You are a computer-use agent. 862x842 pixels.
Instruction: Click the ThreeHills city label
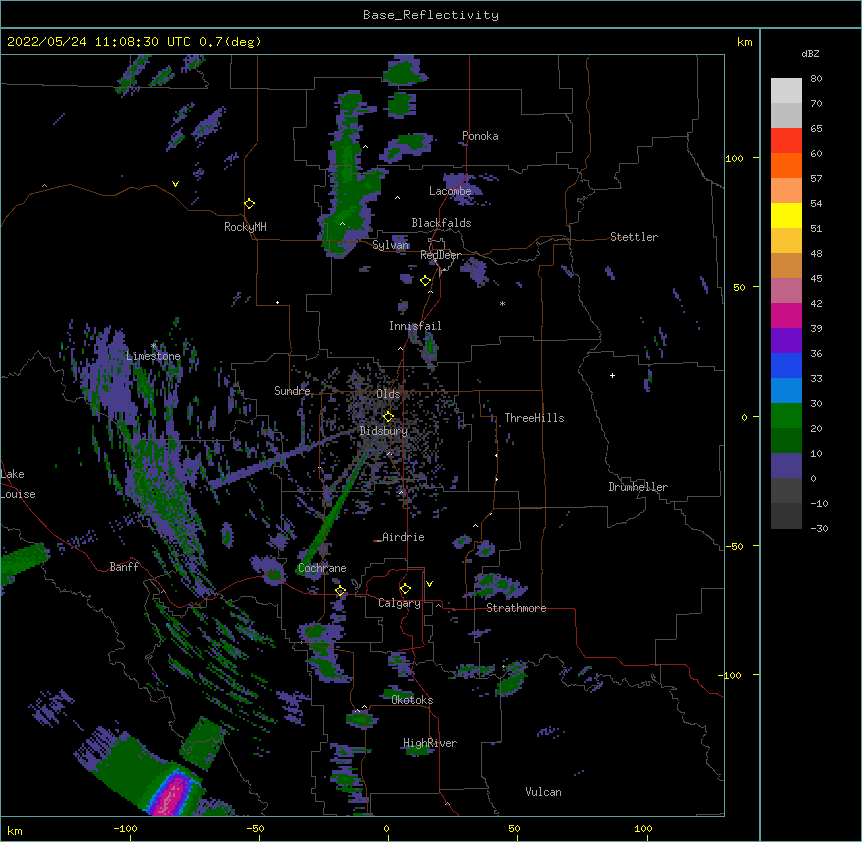pyautogui.click(x=534, y=418)
